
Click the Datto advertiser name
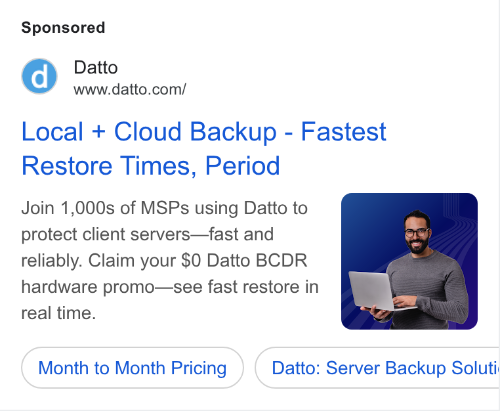click(96, 67)
